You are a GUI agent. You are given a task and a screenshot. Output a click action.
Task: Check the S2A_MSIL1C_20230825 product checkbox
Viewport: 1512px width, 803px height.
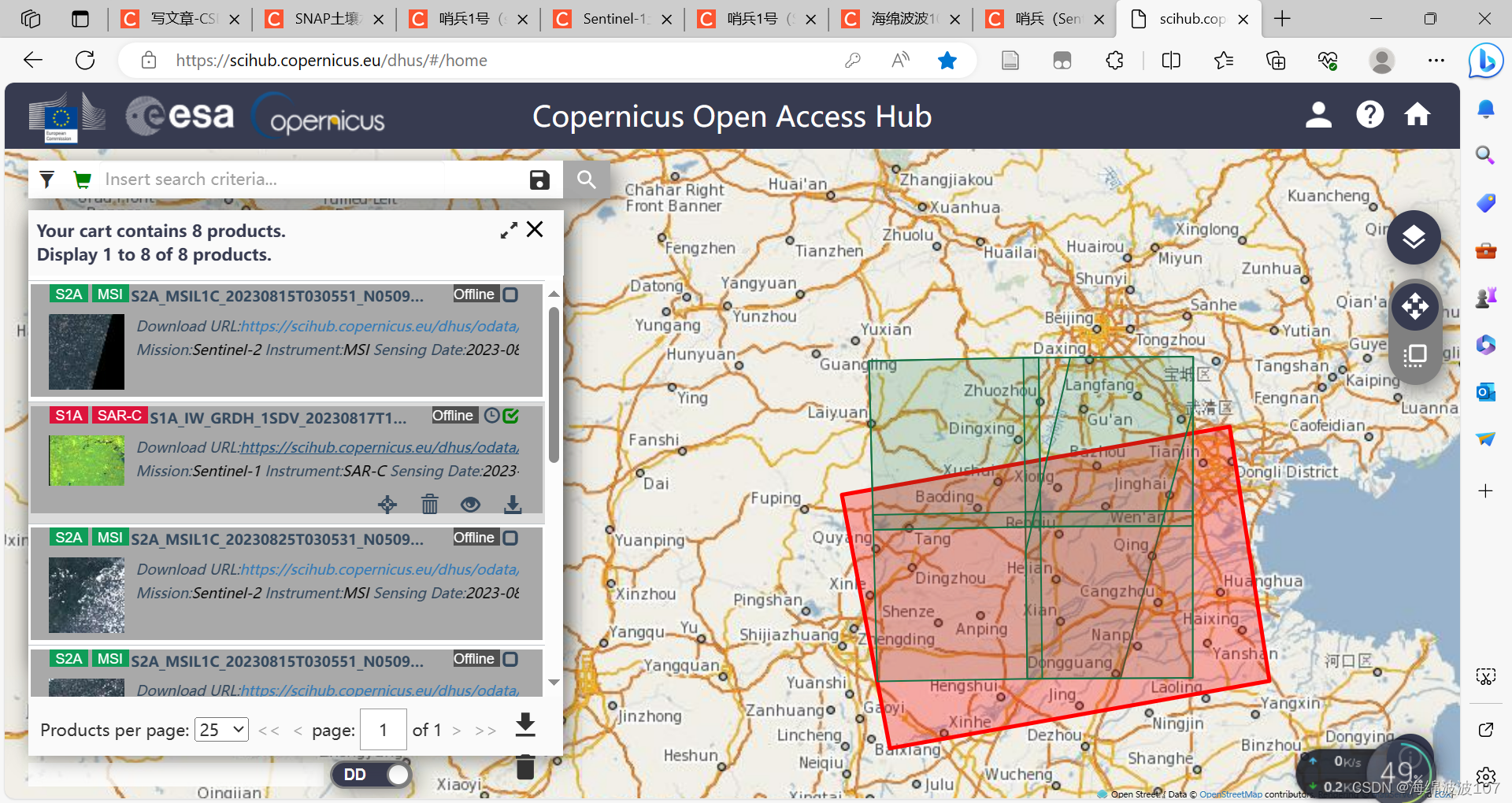click(x=510, y=538)
